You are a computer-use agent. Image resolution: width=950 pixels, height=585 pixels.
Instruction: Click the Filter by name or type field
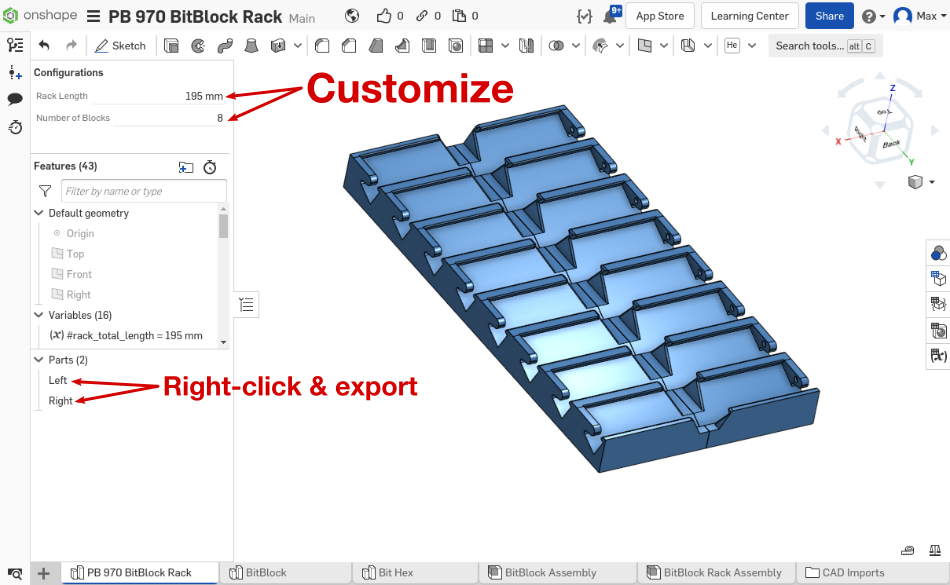click(144, 191)
